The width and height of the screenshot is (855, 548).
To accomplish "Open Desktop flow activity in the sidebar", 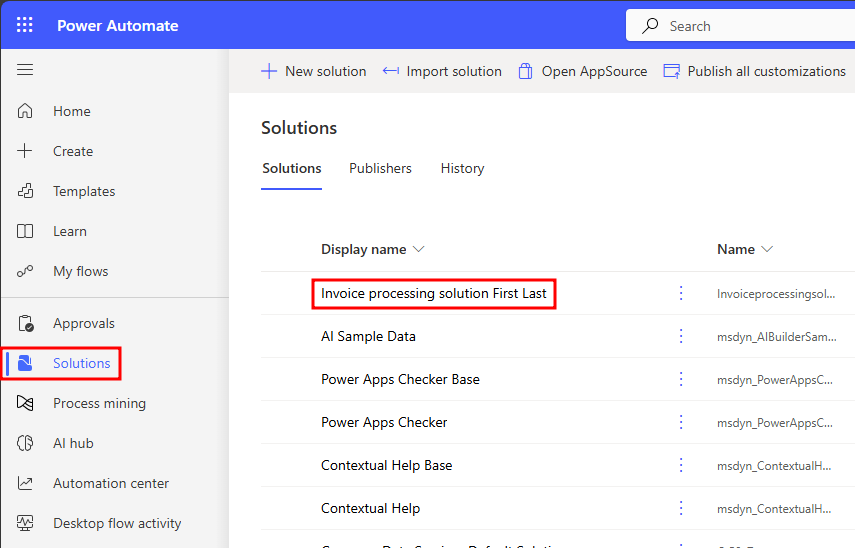I will 115,523.
